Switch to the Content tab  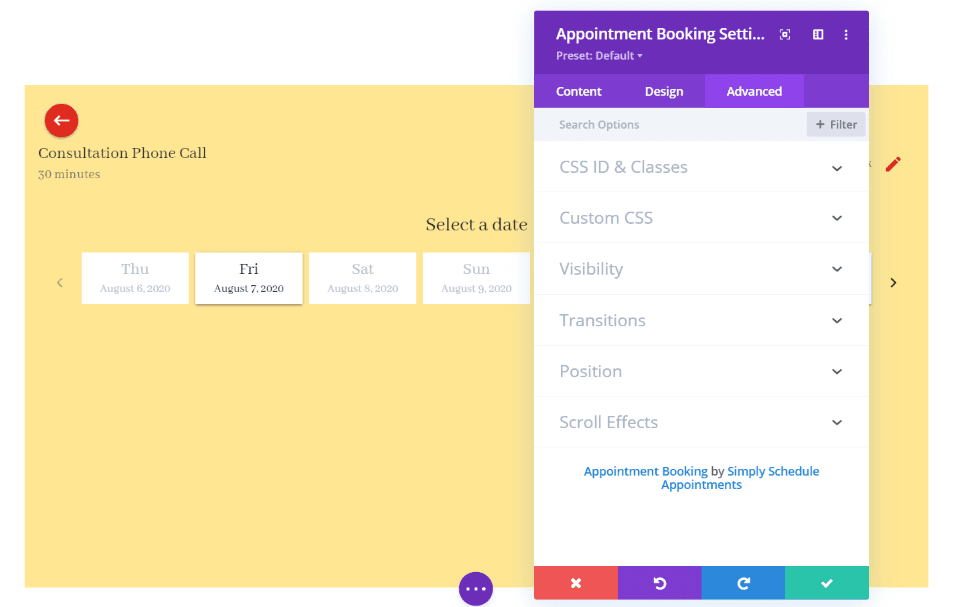coord(578,91)
